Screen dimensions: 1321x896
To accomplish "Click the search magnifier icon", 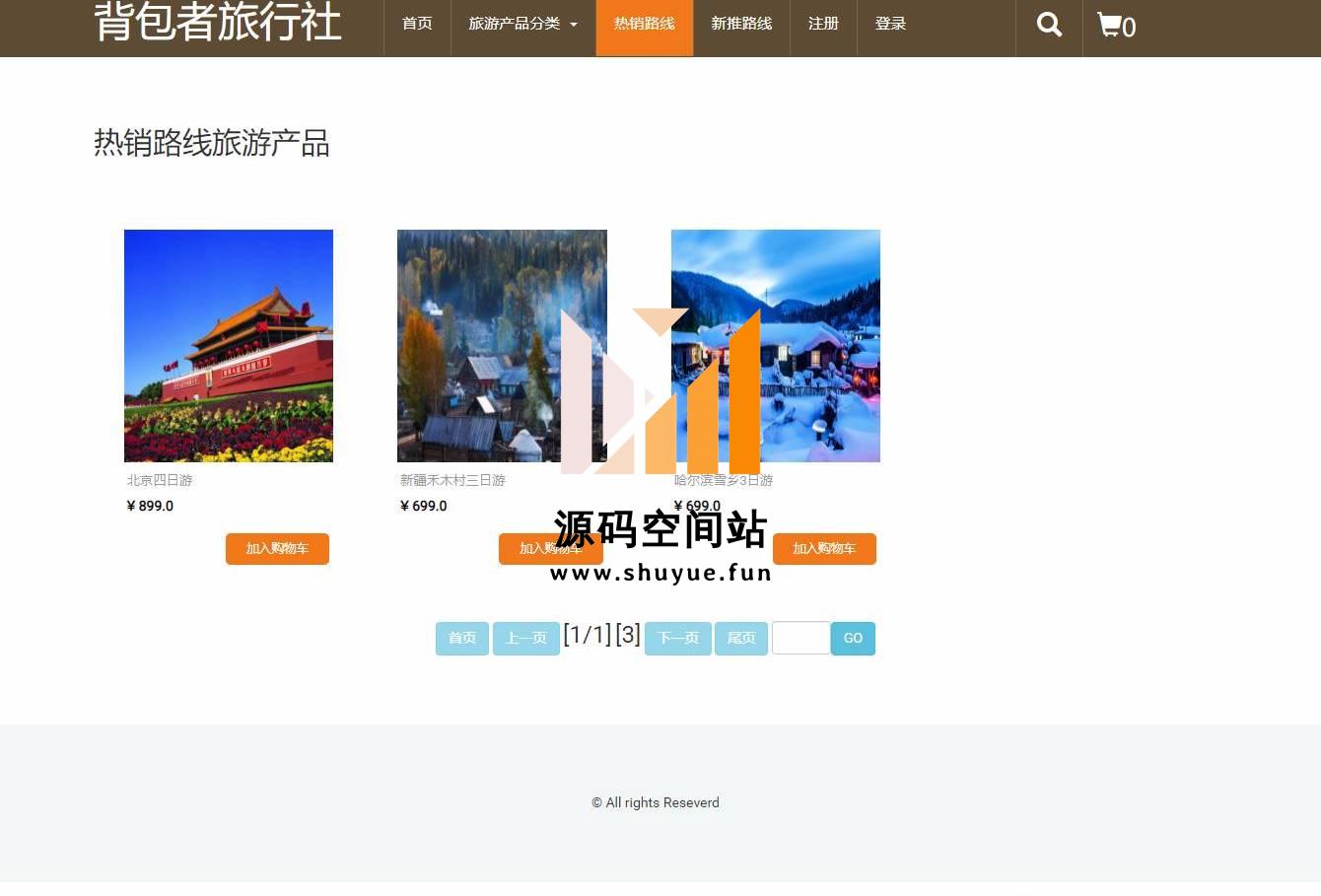I will 1049,25.
